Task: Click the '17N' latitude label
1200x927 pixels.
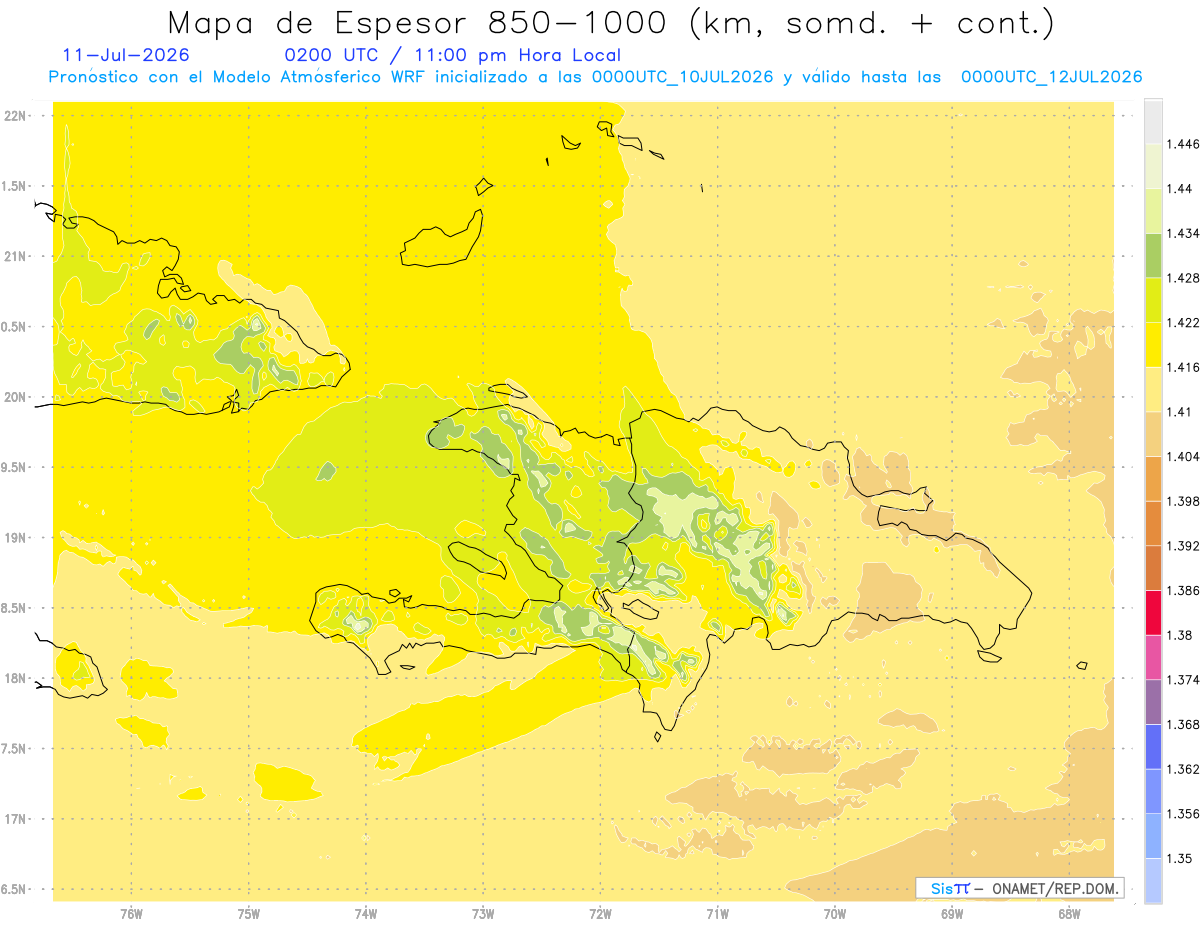Action: tap(17, 819)
